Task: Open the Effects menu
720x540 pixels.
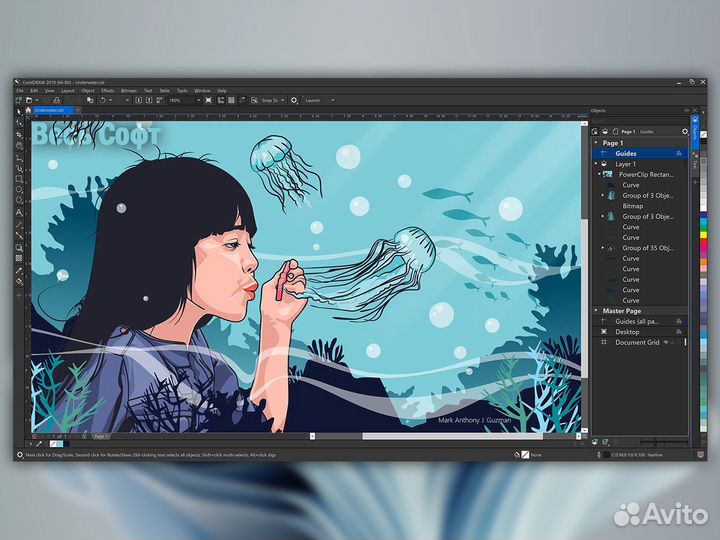Action: pyautogui.click(x=107, y=91)
